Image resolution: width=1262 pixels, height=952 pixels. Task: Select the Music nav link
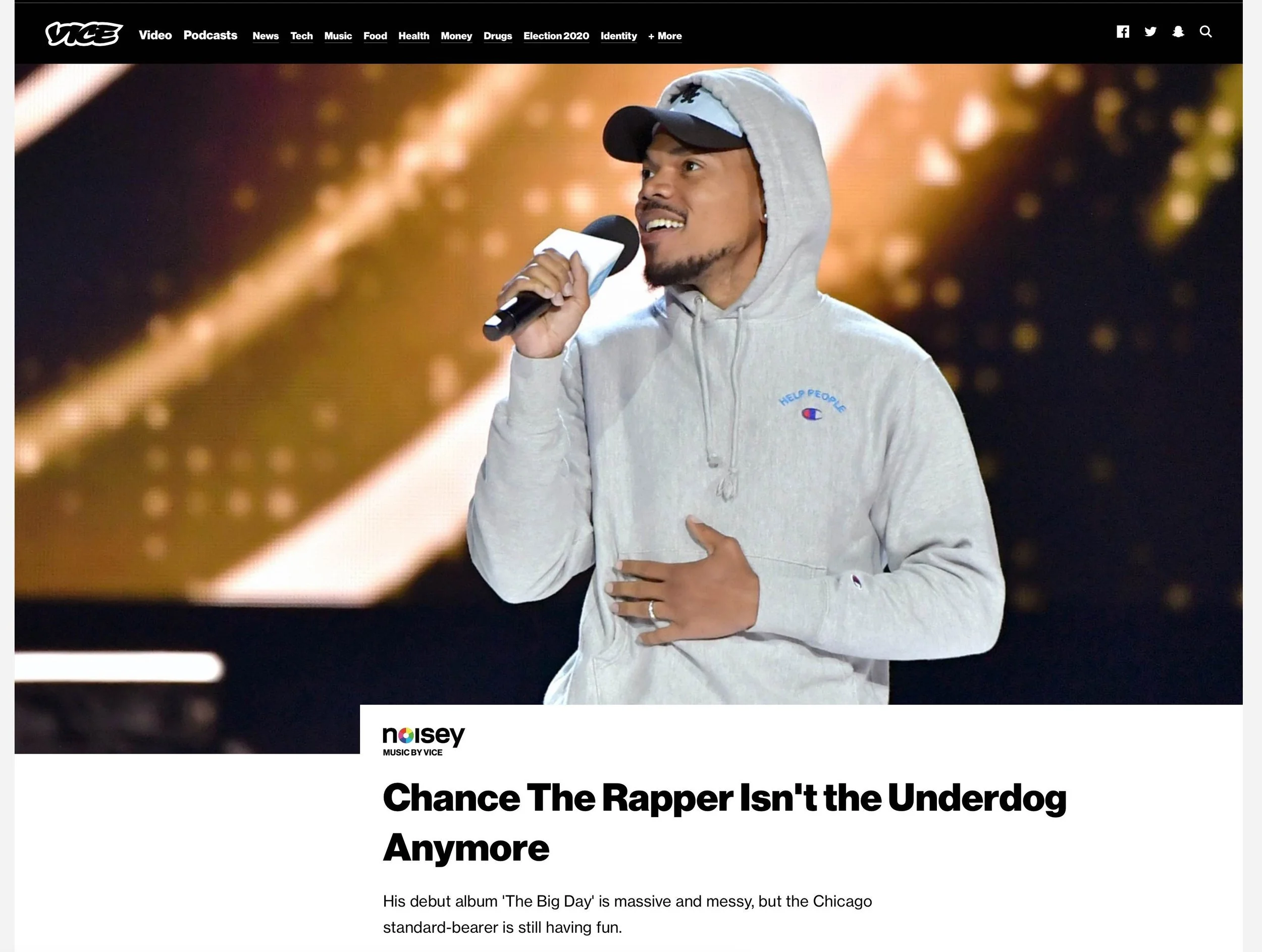point(338,36)
